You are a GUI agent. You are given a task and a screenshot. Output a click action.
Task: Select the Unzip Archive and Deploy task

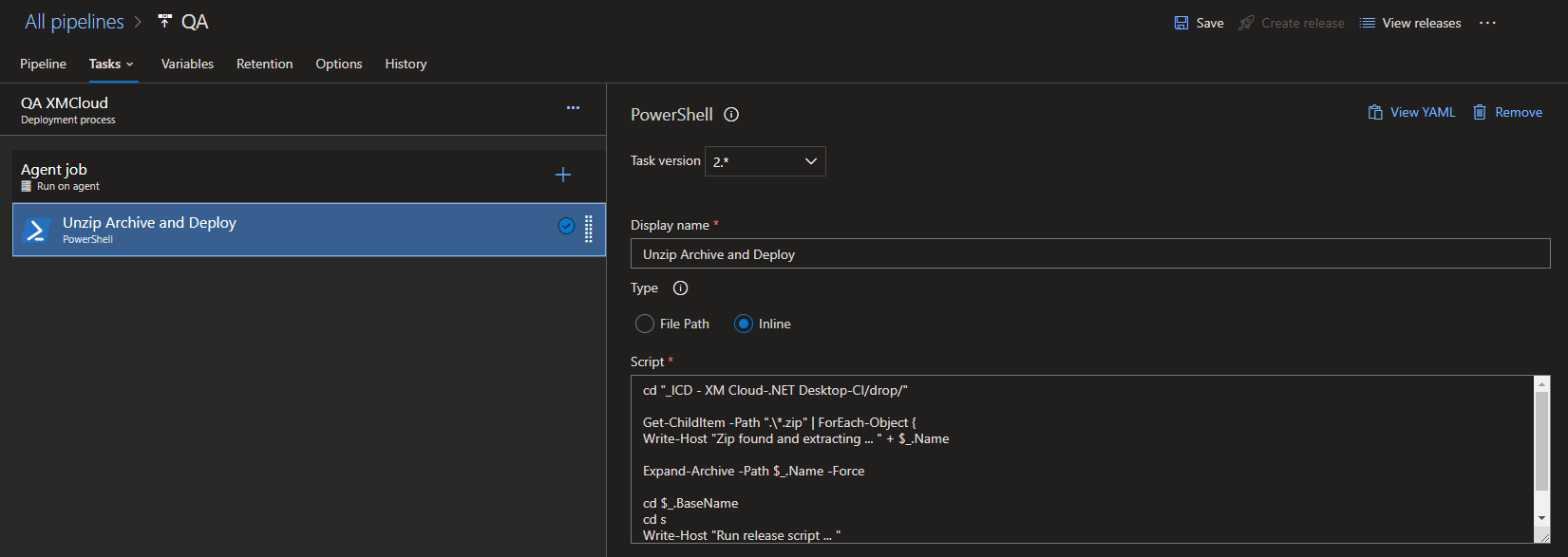309,230
